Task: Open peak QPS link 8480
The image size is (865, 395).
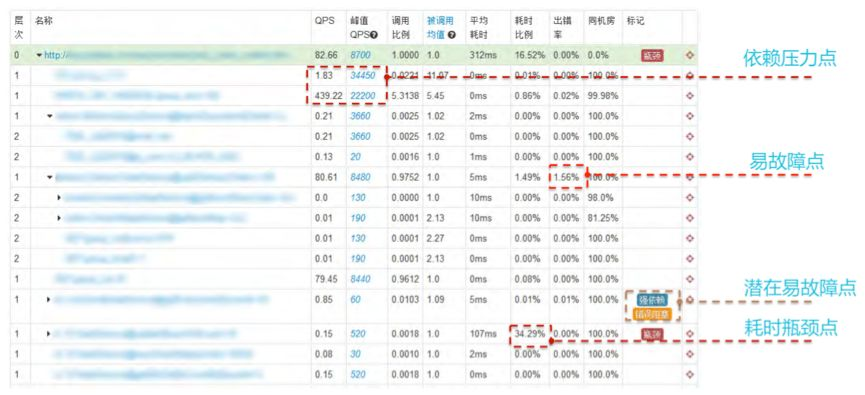Action: click(x=360, y=177)
